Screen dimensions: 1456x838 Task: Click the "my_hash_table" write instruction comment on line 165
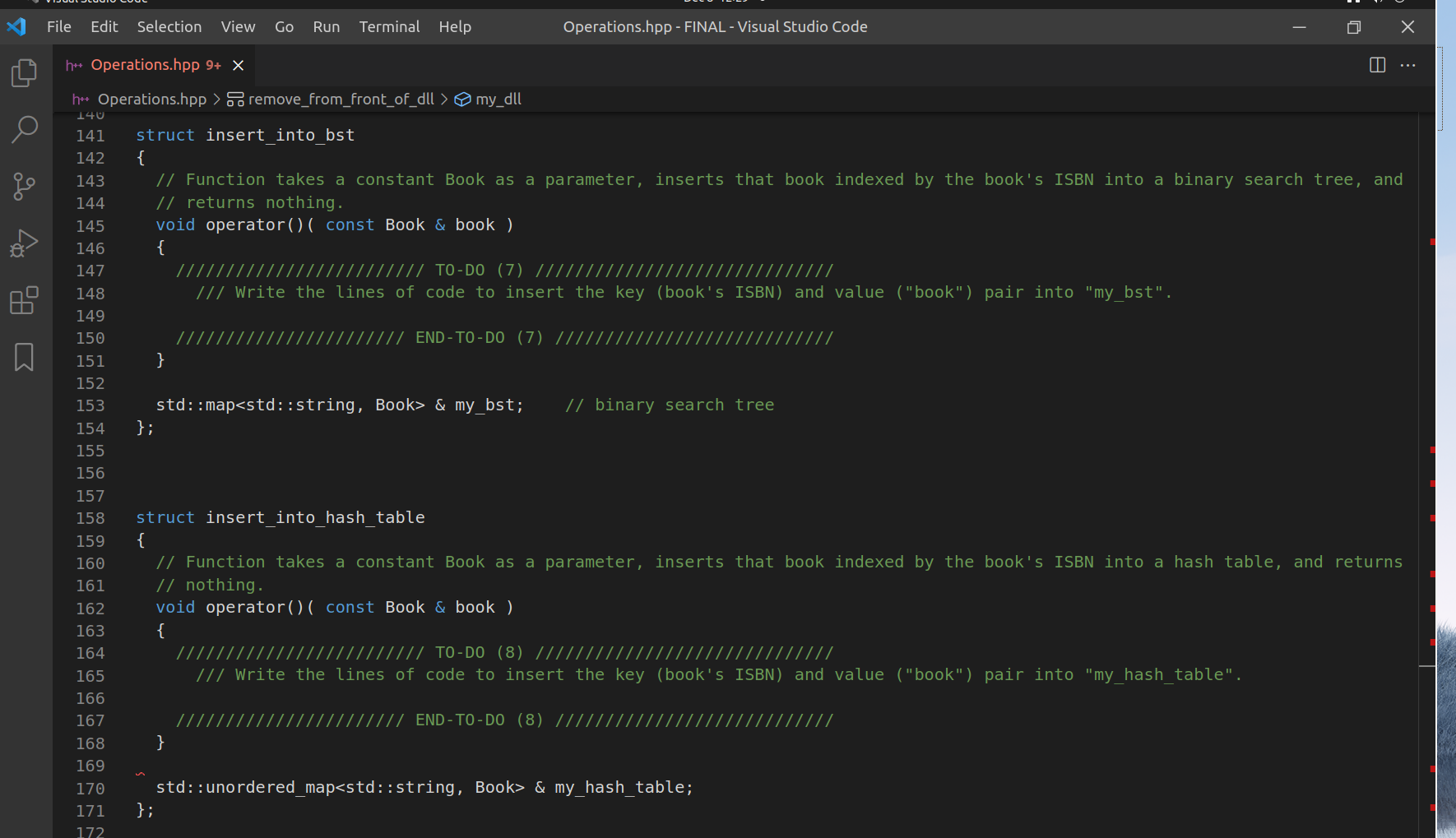pos(719,674)
